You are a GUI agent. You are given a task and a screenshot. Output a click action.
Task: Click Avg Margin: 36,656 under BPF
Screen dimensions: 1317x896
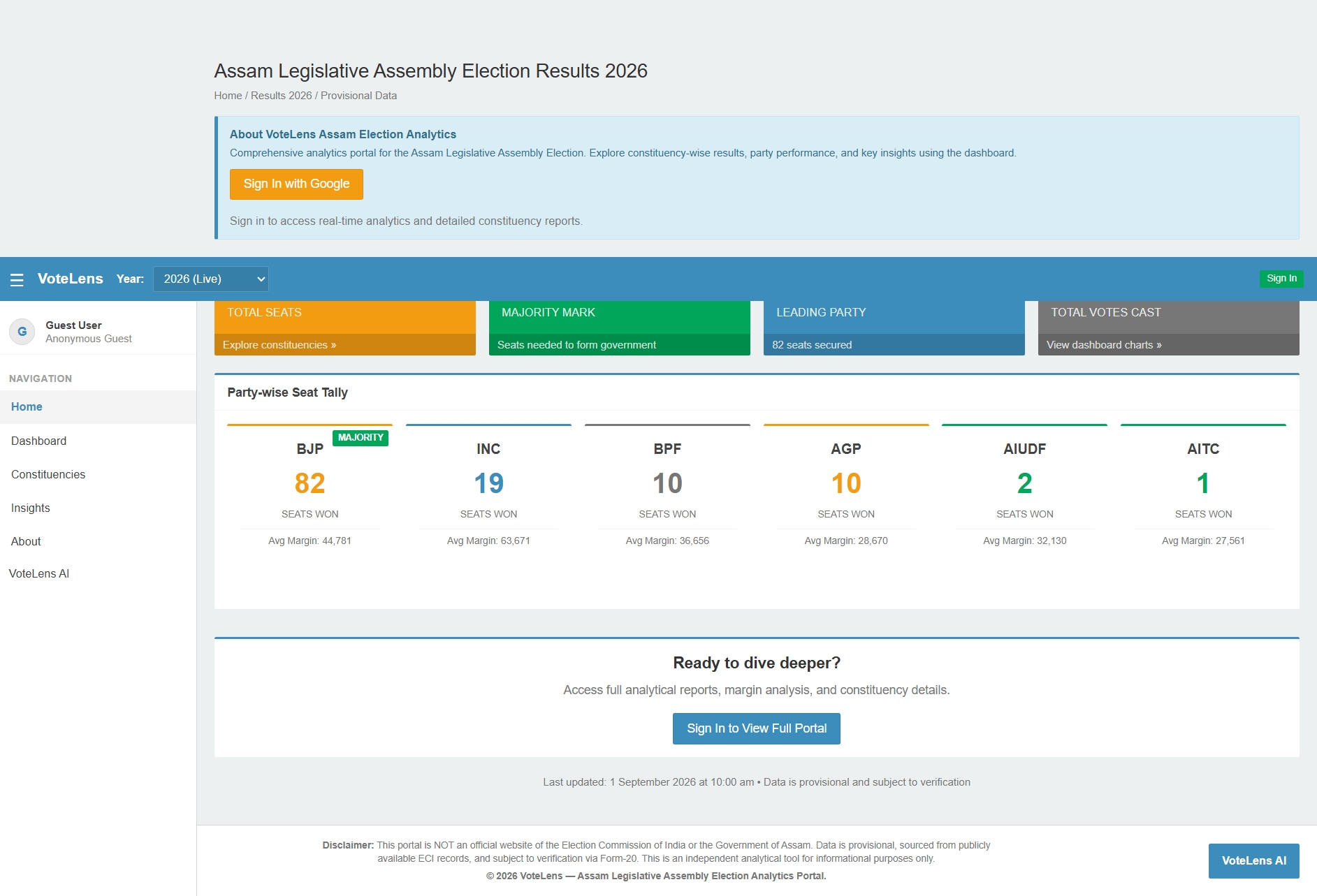(667, 541)
